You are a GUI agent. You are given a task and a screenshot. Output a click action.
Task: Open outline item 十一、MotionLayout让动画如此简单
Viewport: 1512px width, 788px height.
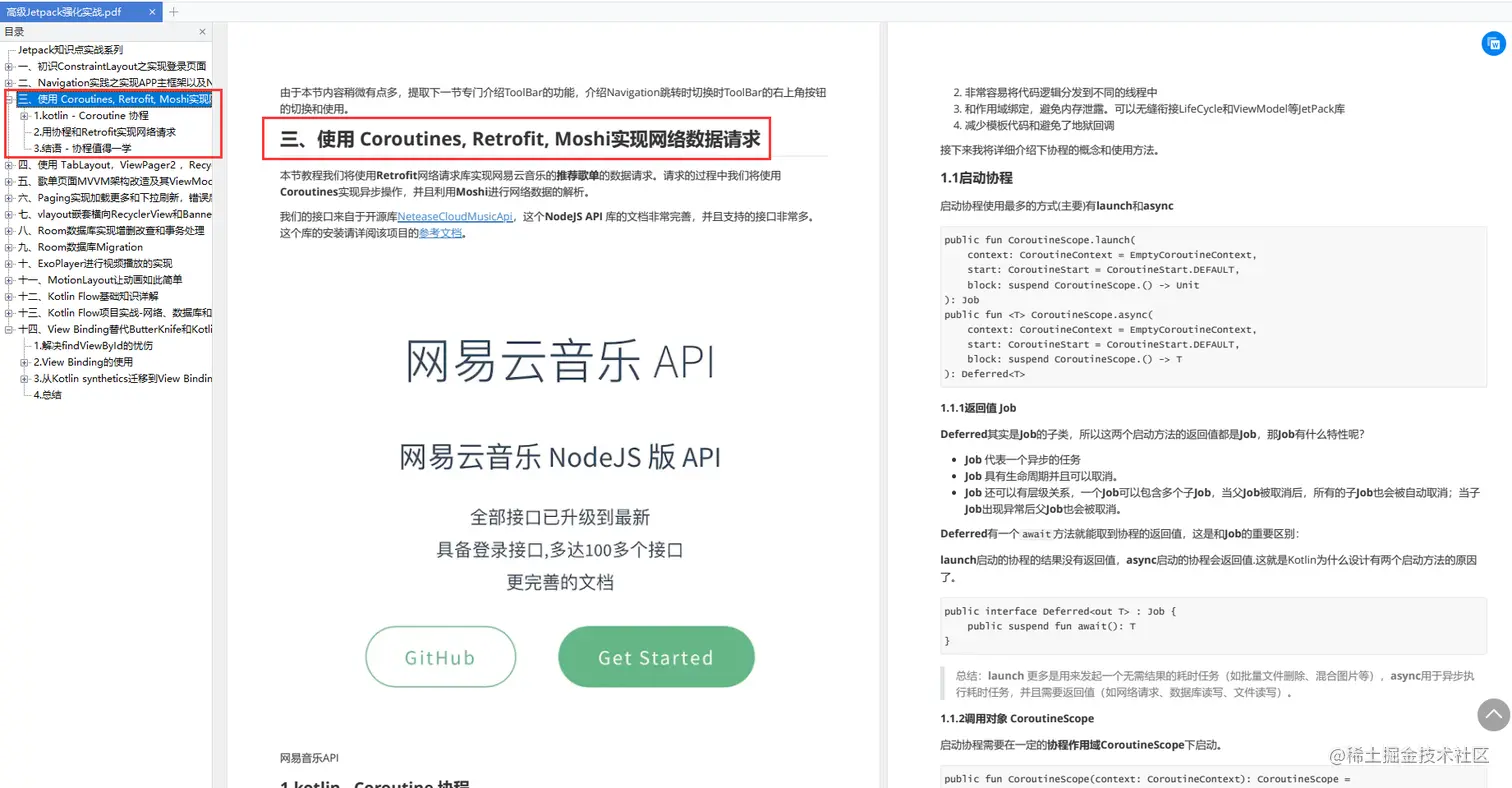[100, 280]
